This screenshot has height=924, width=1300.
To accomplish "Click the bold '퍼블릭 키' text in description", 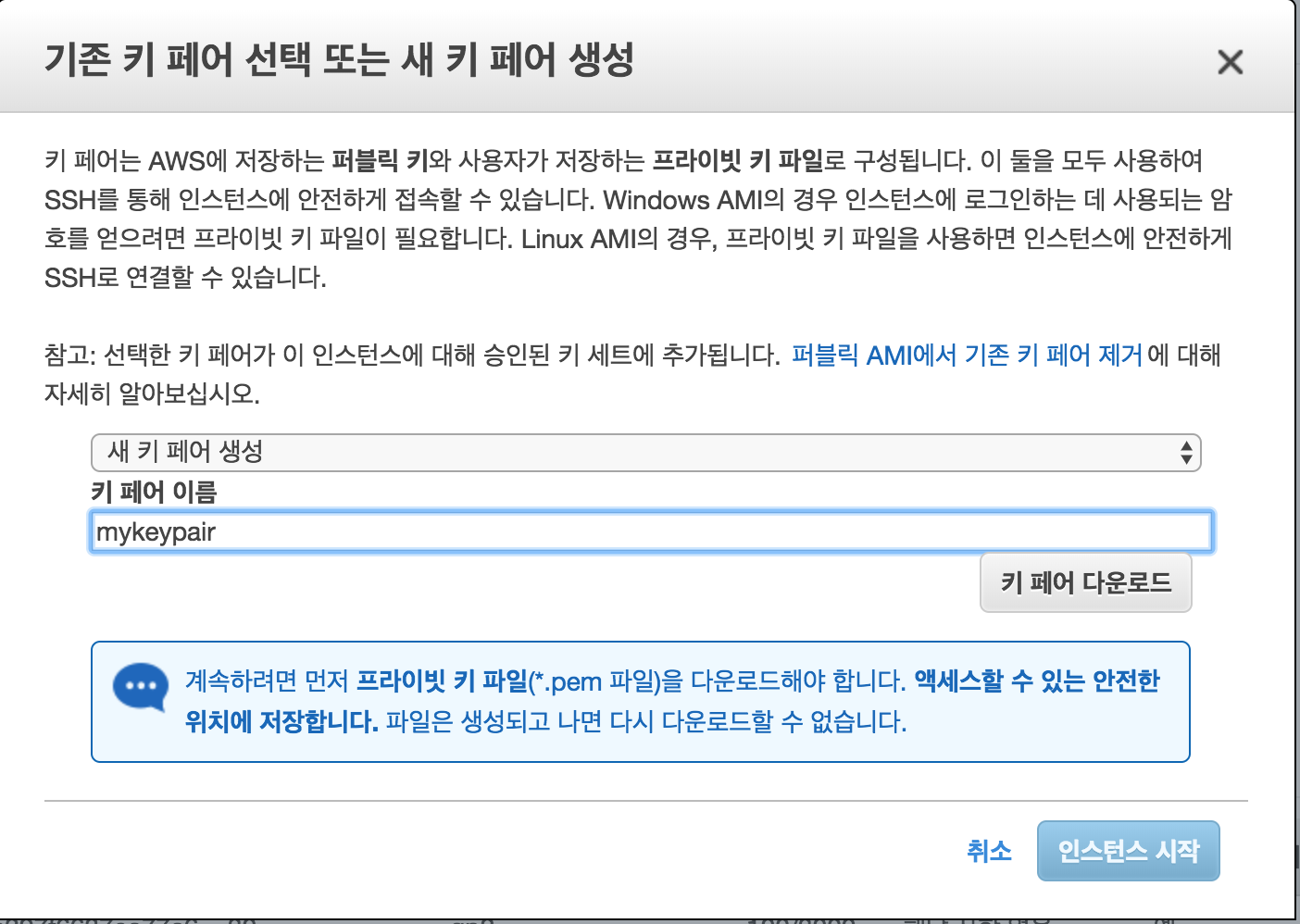I will (x=380, y=161).
